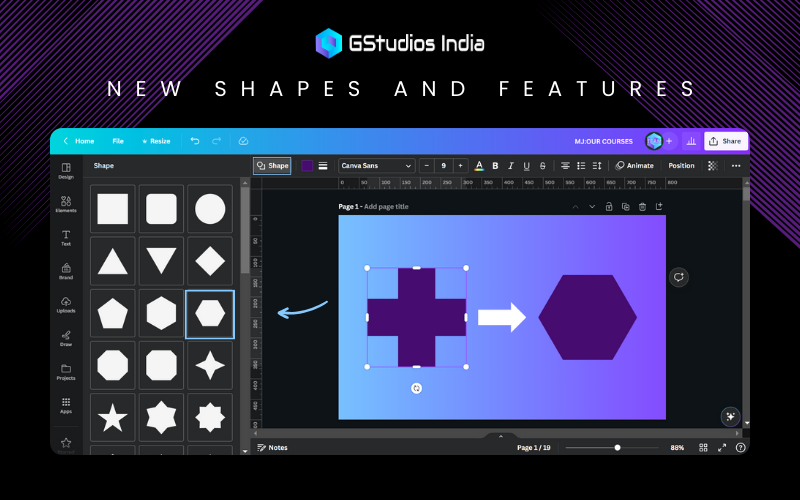This screenshot has width=800, height=500.
Task: Open the Canva Sans font dropdown
Action: pyautogui.click(x=376, y=166)
